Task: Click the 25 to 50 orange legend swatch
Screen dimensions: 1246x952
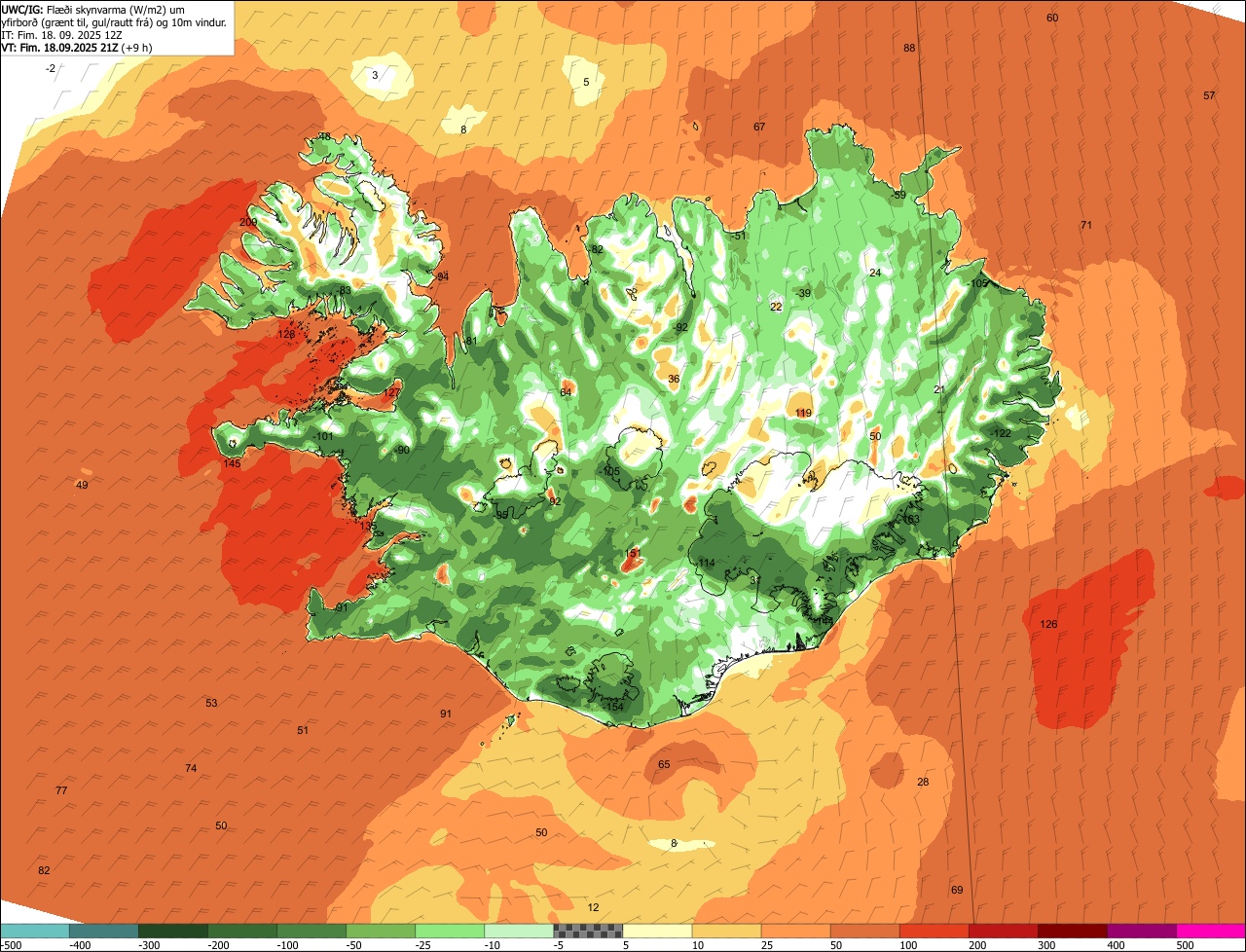Action: point(795,931)
